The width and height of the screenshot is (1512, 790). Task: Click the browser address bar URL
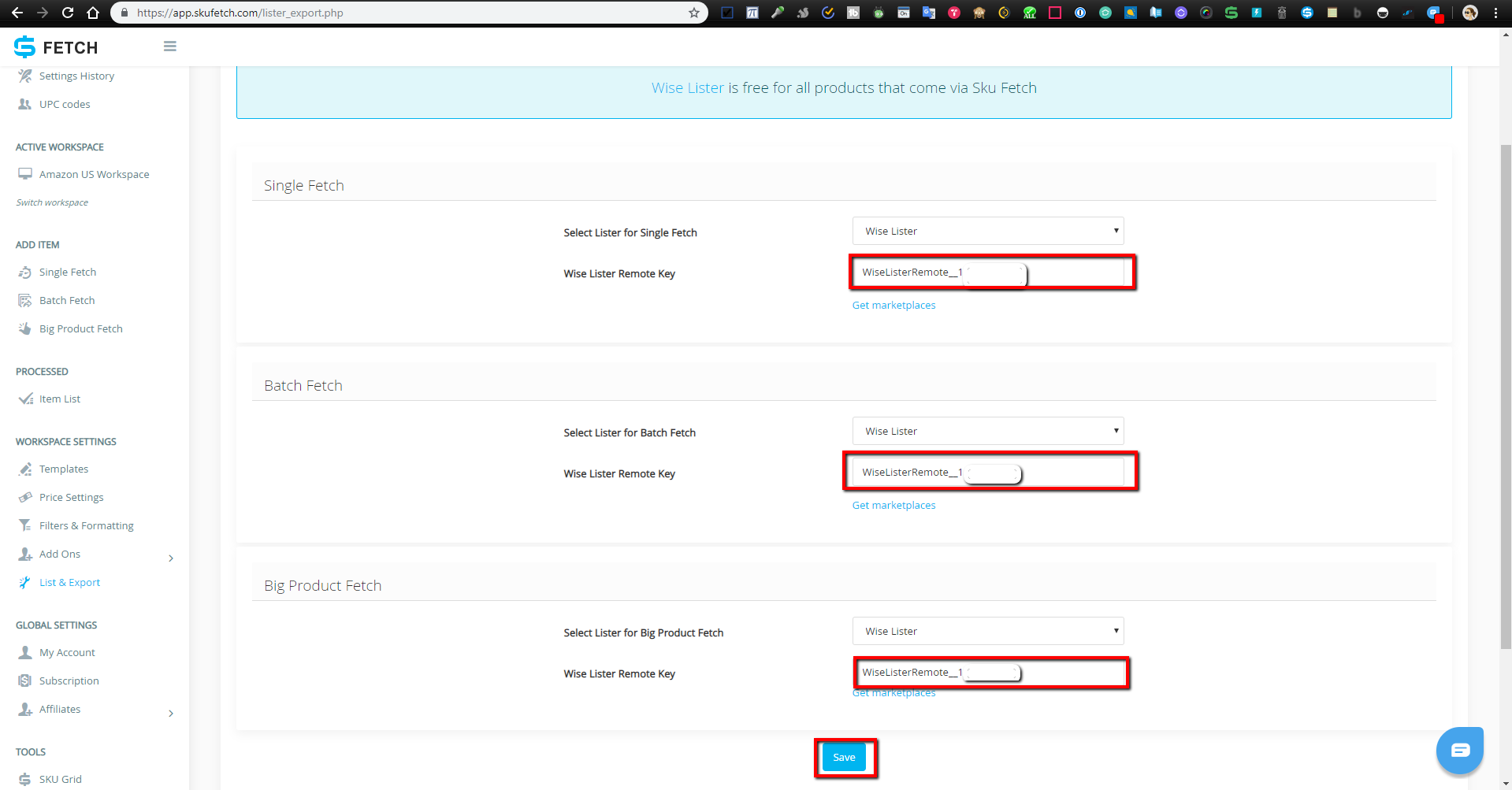click(x=240, y=13)
